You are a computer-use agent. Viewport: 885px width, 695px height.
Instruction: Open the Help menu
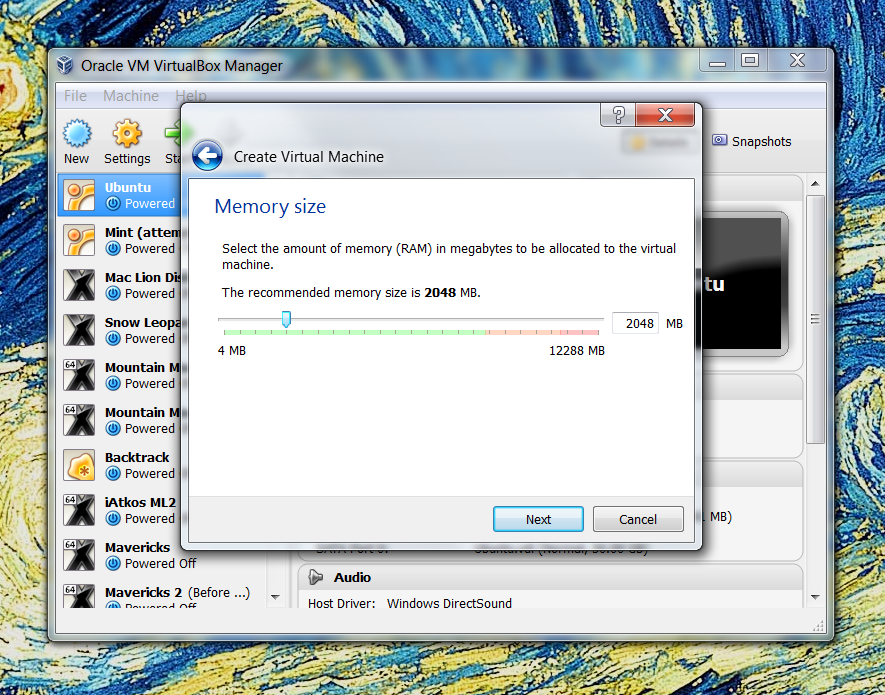191,96
